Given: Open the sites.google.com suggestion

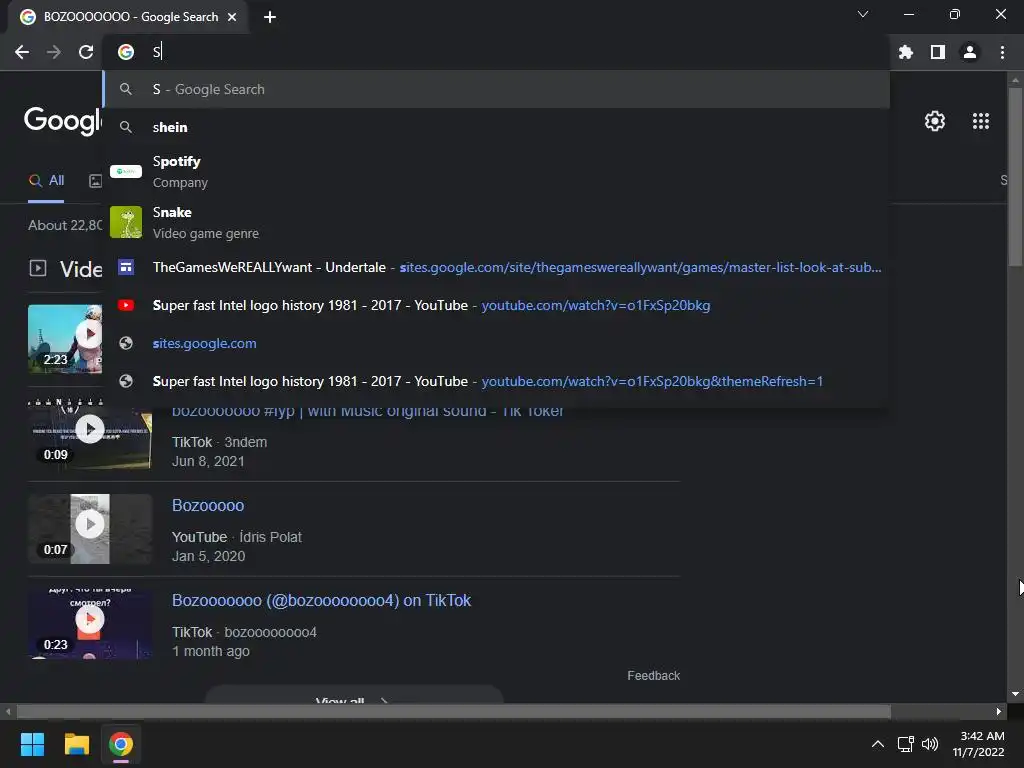Looking at the screenshot, I should 496,344.
